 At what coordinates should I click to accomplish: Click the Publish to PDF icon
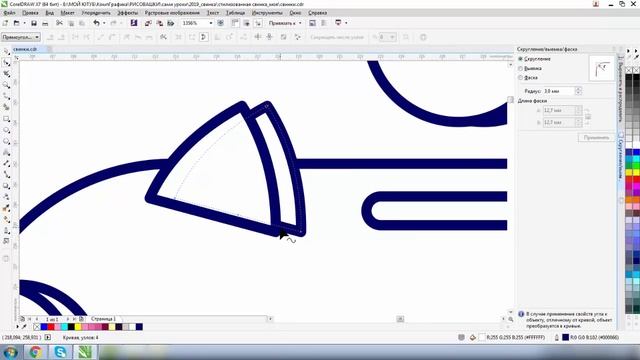(171, 23)
